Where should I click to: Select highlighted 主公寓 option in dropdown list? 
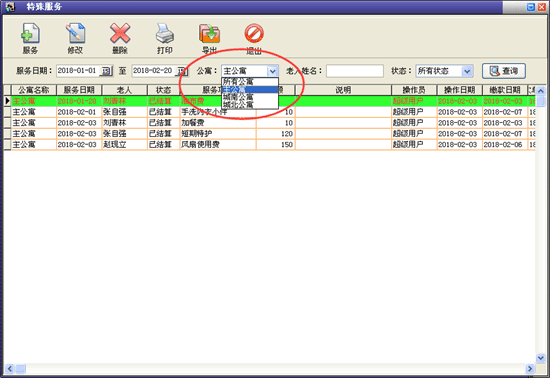(250, 89)
